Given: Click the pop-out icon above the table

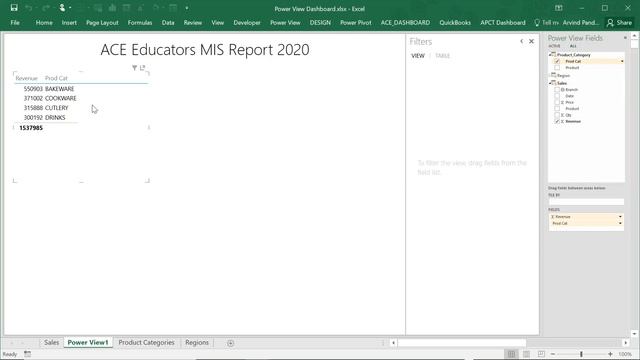Looking at the screenshot, I should [142, 68].
